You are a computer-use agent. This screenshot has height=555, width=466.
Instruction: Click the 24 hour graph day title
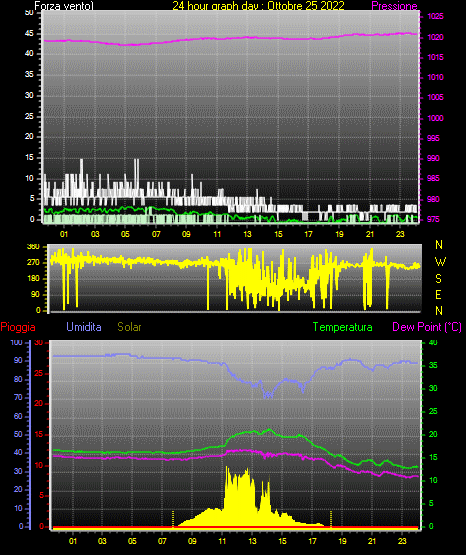click(x=258, y=6)
